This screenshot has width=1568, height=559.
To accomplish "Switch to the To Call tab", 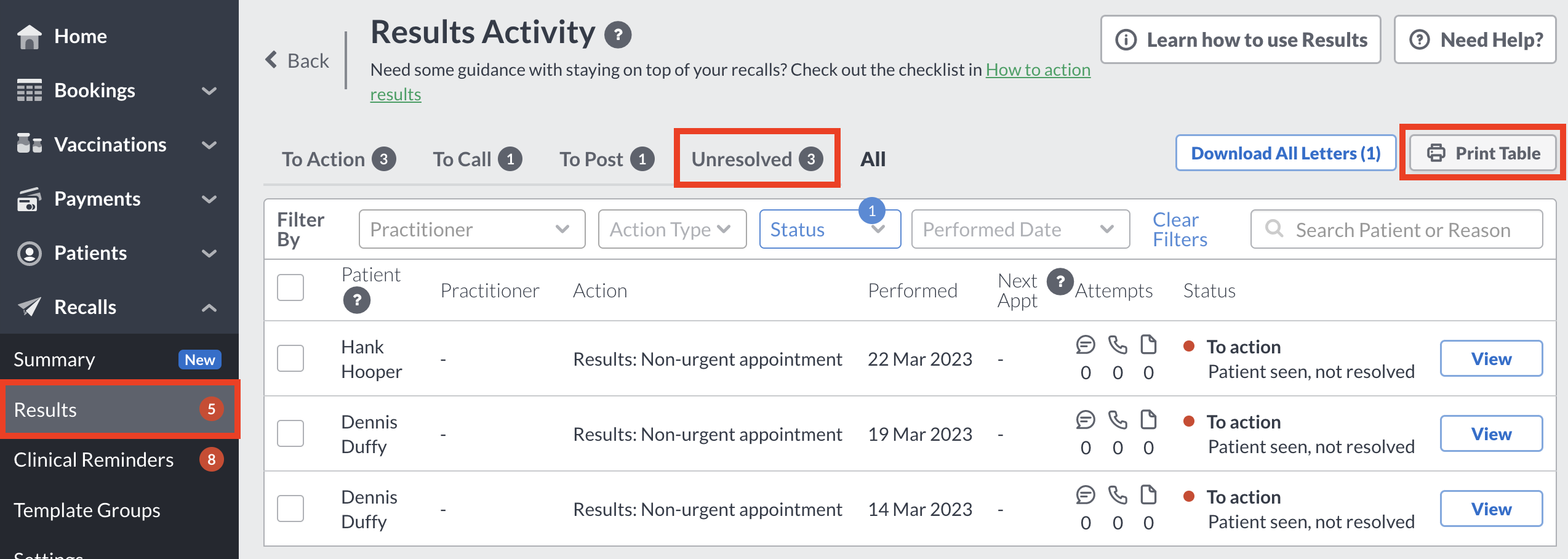I will tap(477, 159).
